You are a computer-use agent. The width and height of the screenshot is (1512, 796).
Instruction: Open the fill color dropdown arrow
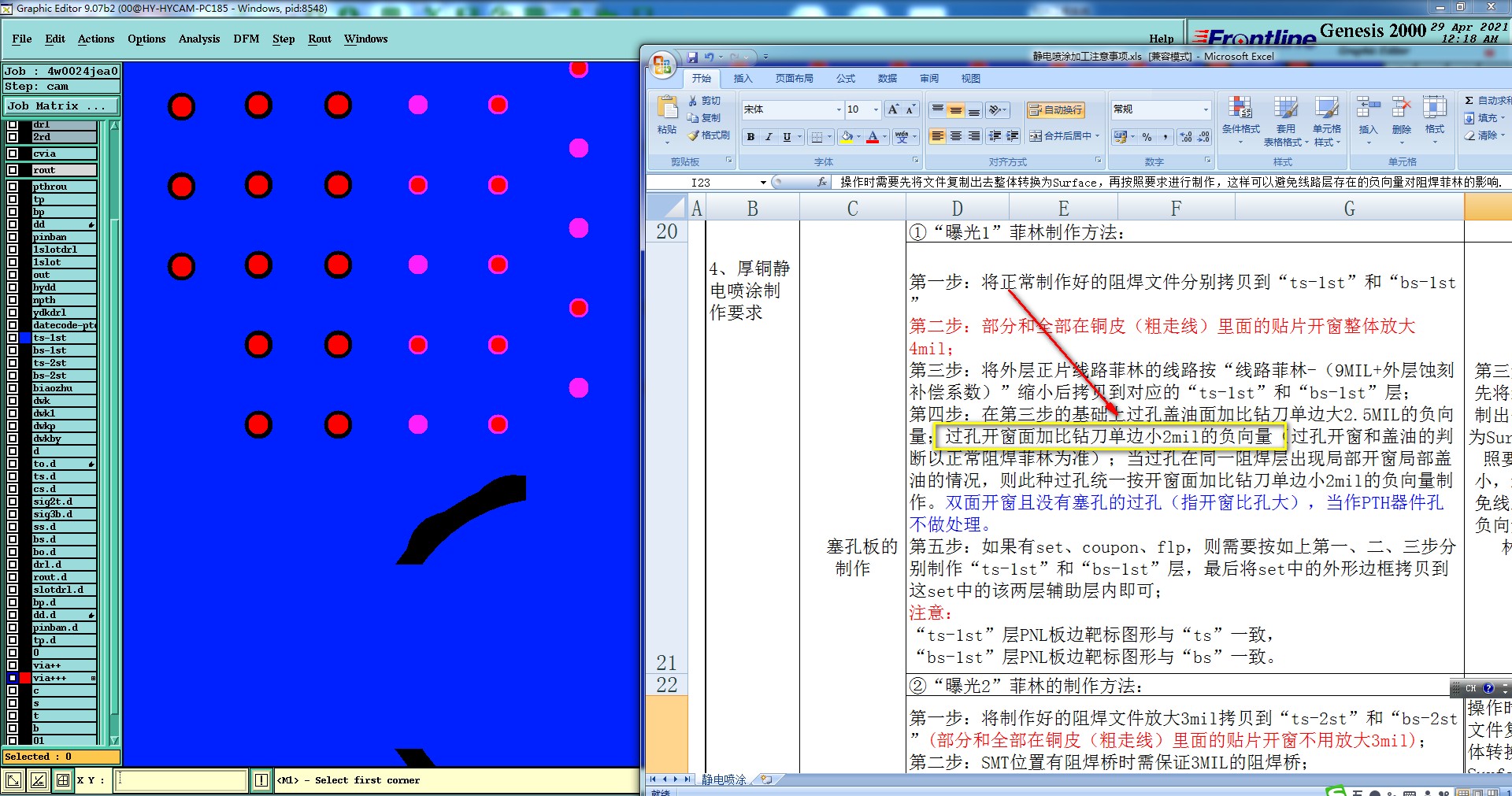click(x=858, y=137)
